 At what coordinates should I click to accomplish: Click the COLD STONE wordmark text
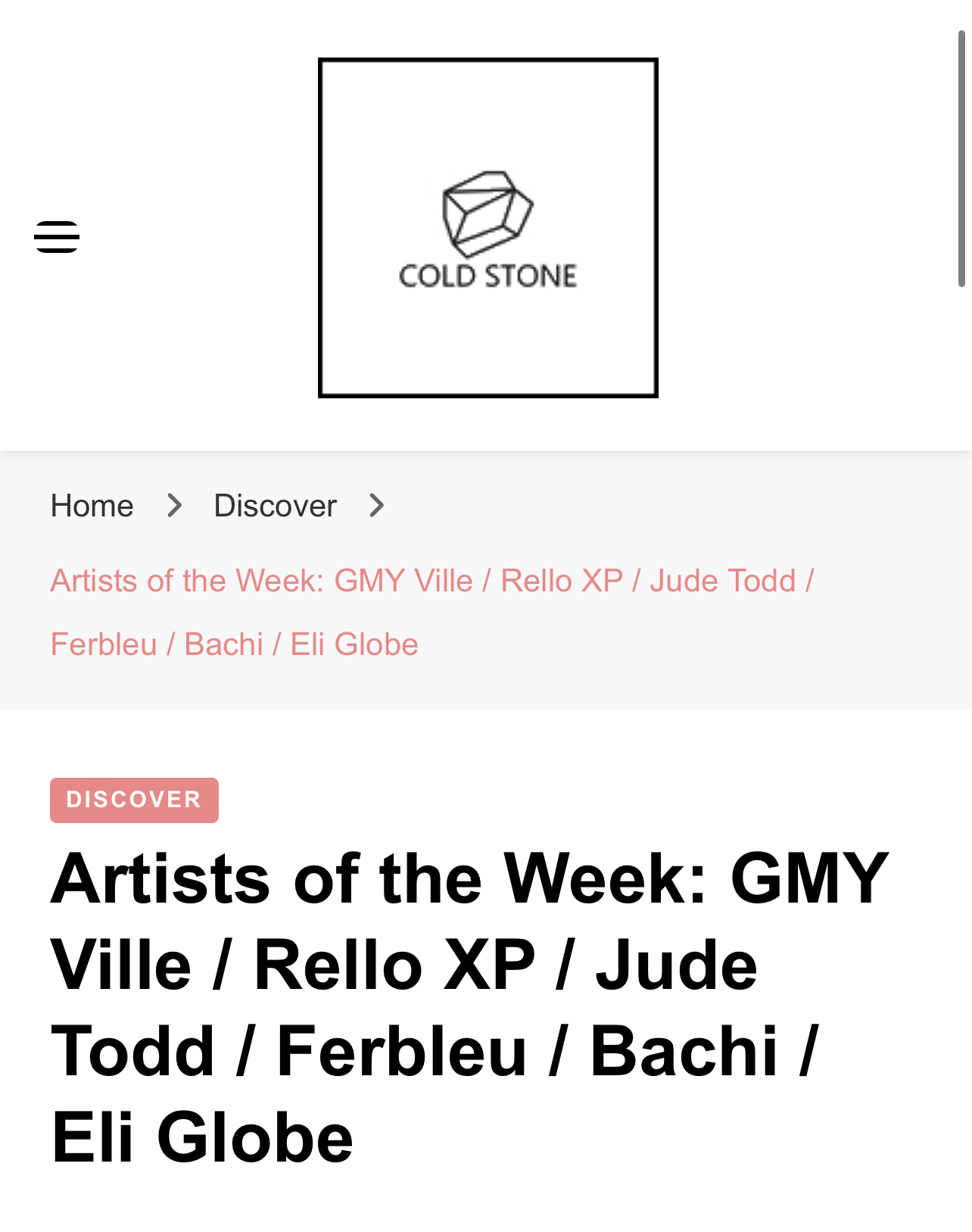point(488,276)
